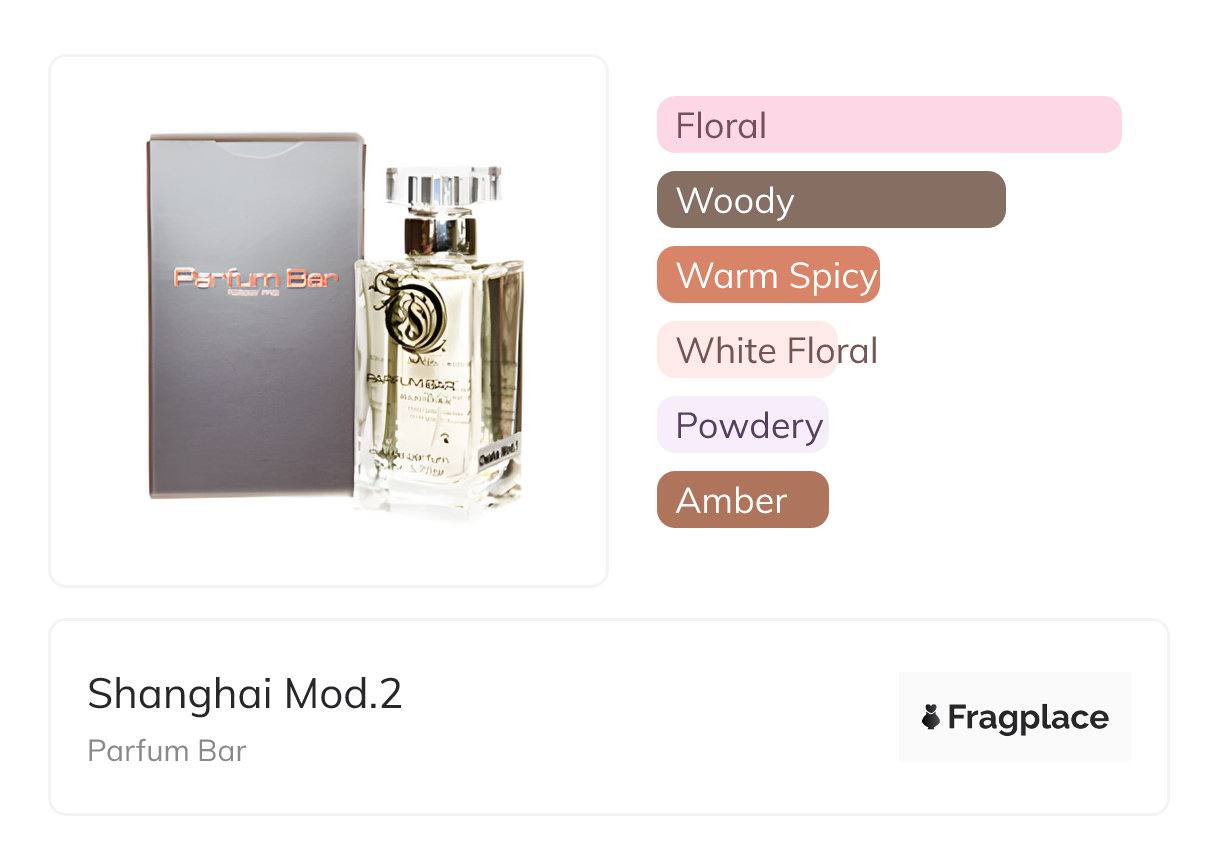The width and height of the screenshot is (1218, 864).
Task: Choose the Warm Spicy accord bar
Action: pos(768,275)
